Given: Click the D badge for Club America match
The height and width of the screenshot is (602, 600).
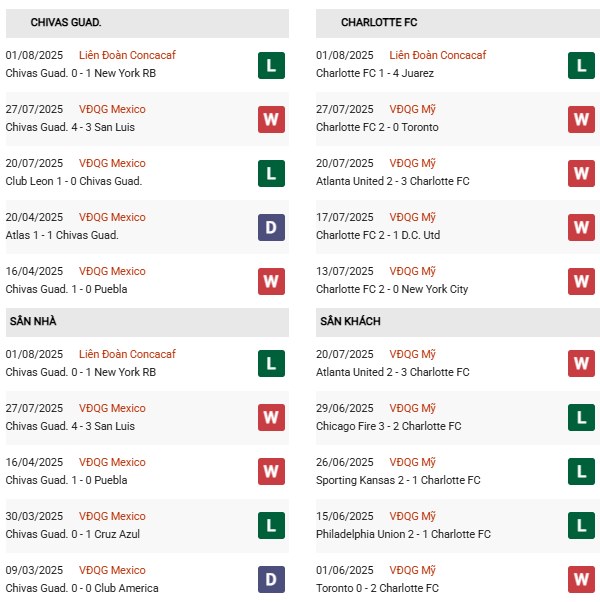Looking at the screenshot, I should [x=271, y=580].
